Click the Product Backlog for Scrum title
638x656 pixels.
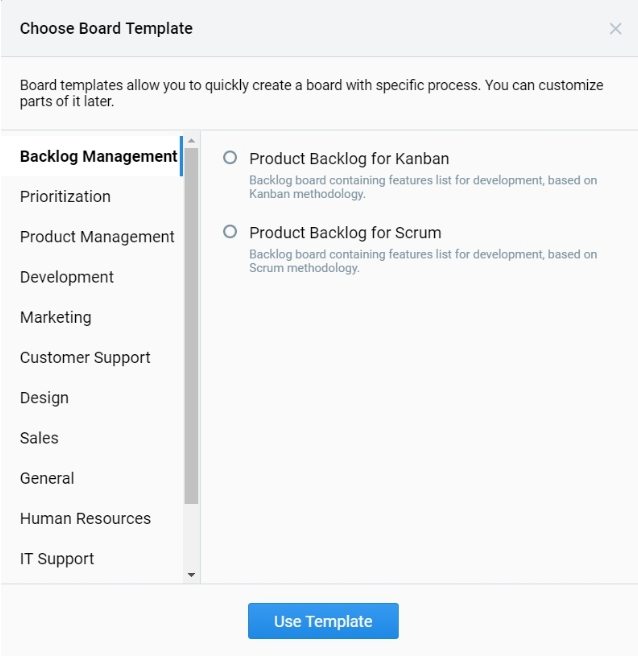click(x=345, y=233)
